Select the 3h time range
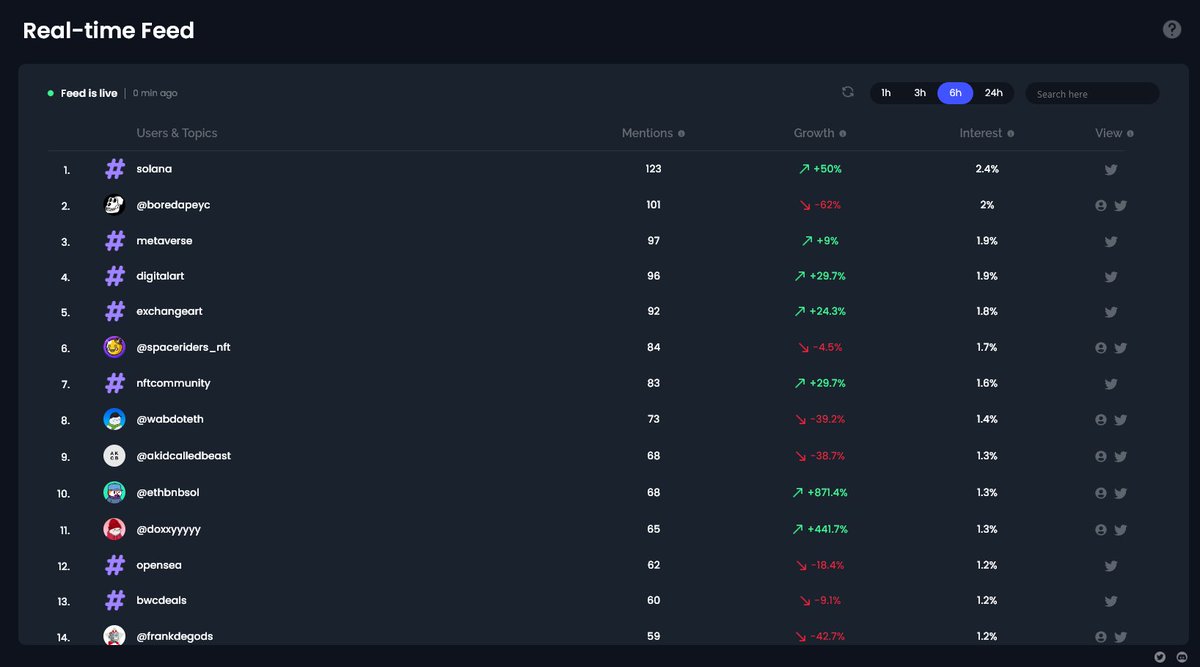This screenshot has height=667, width=1200. click(x=920, y=93)
